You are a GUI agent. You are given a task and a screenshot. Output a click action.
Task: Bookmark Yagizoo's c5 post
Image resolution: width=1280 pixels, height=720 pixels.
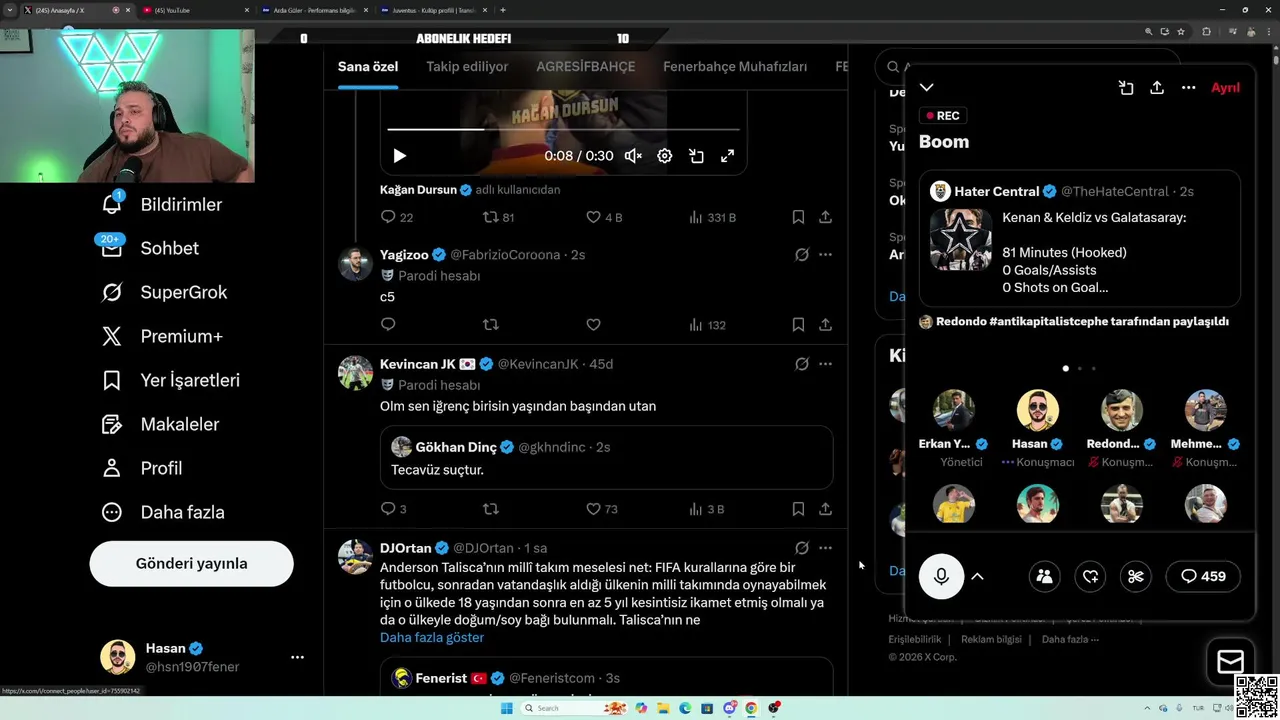798,325
